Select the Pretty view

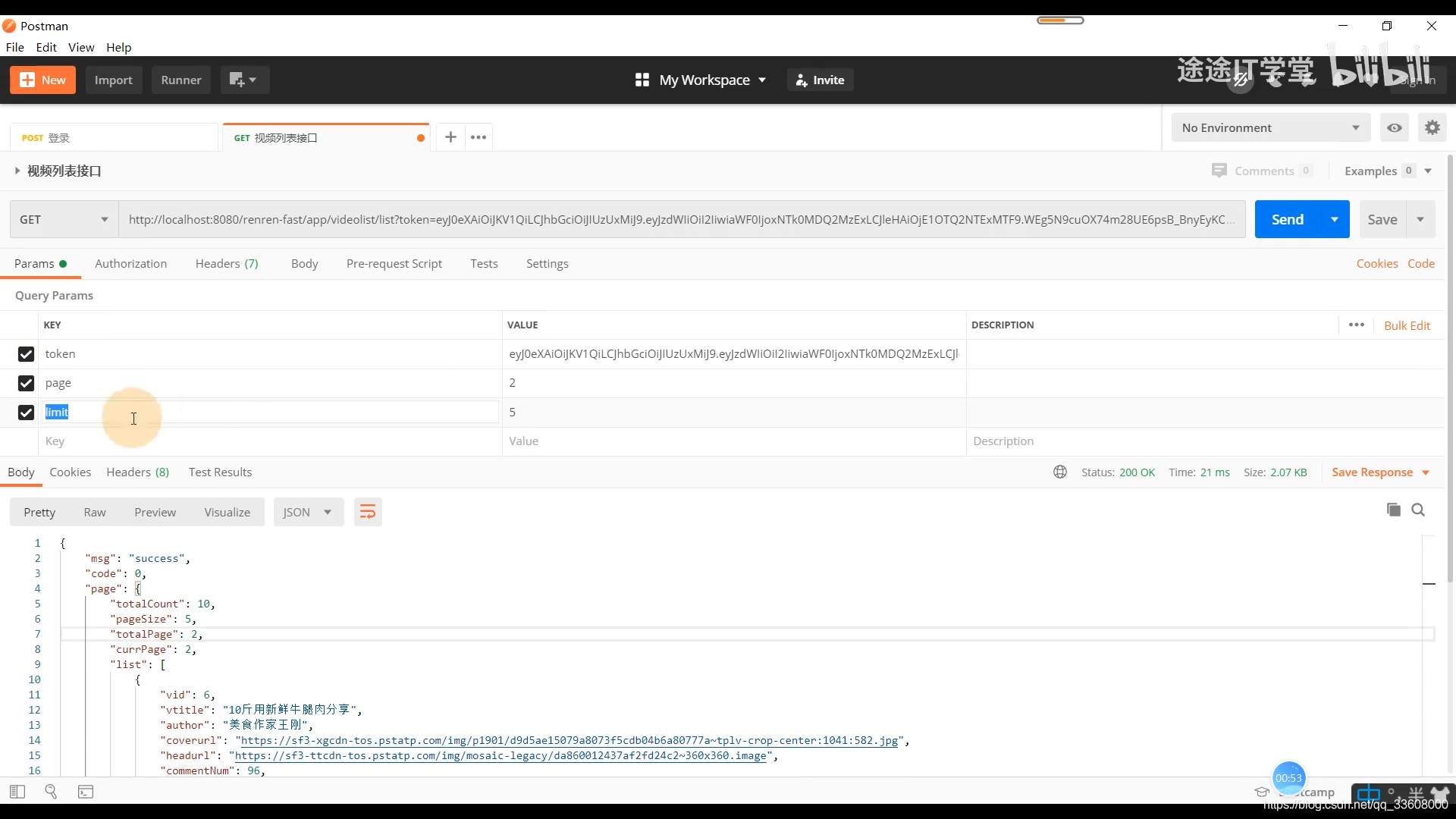pos(39,512)
